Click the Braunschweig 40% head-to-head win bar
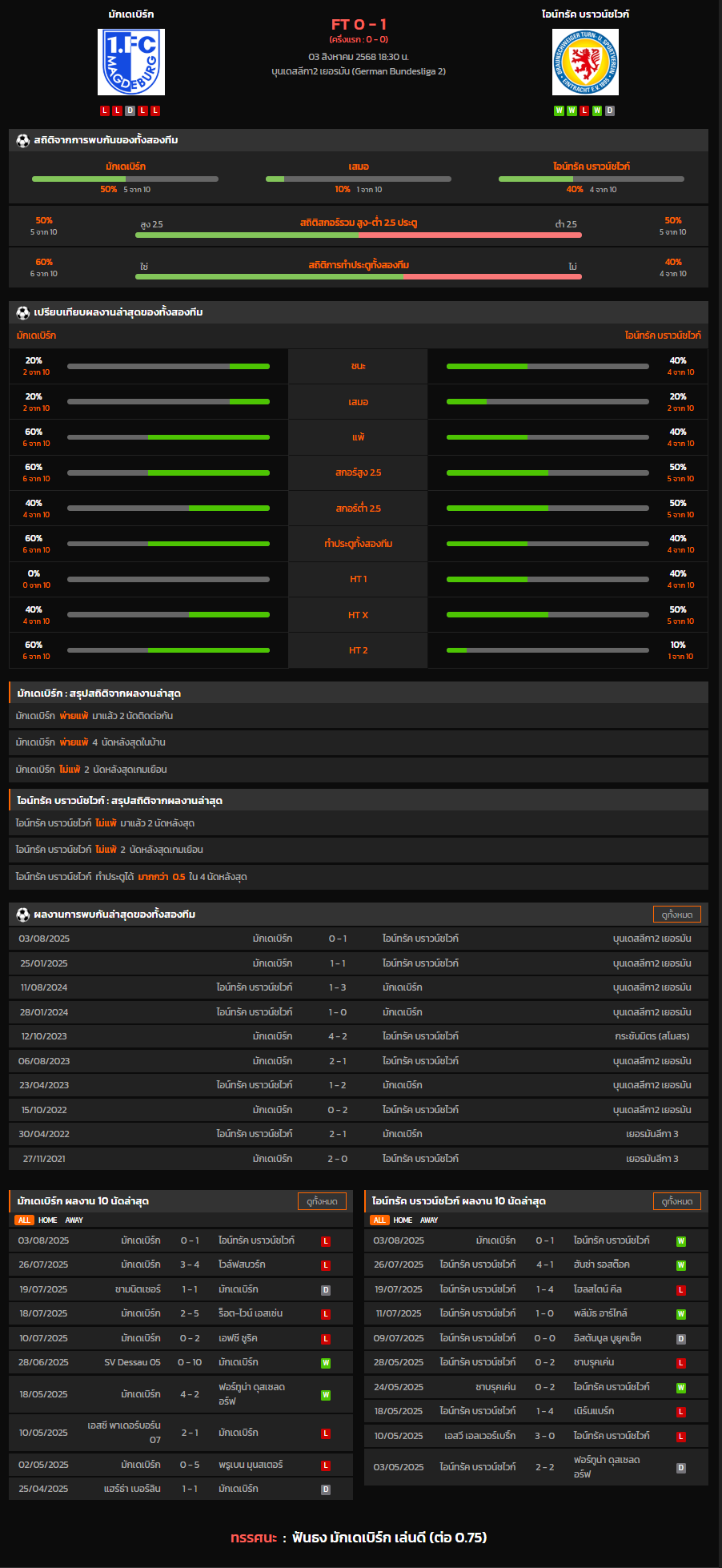Viewport: 722px width, 1568px height. [592, 179]
